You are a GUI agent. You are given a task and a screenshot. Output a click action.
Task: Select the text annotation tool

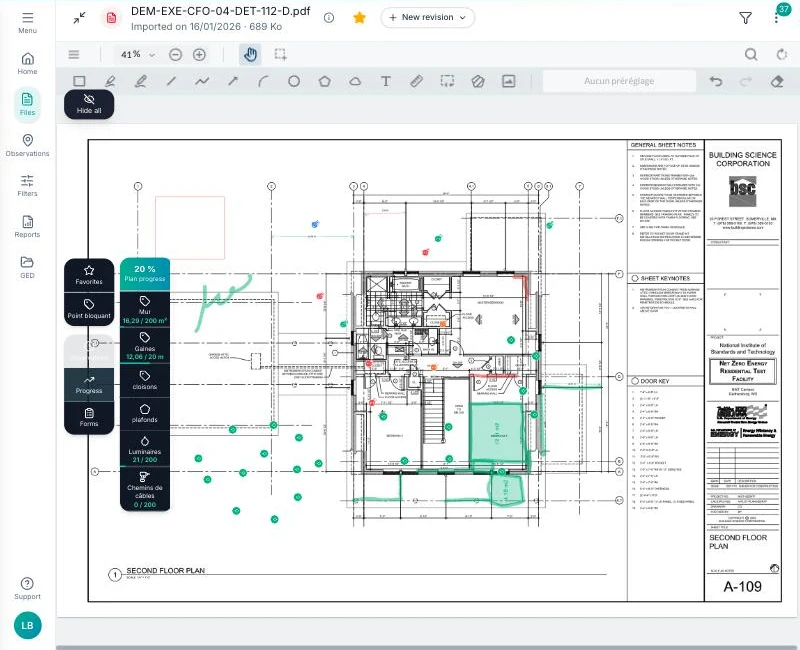[x=386, y=81]
